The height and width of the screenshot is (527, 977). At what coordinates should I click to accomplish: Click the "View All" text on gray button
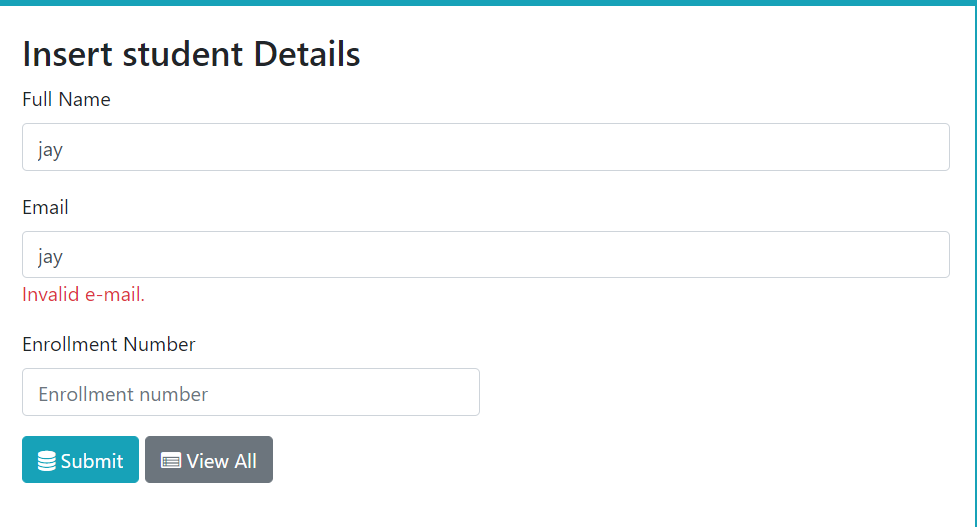[221, 461]
